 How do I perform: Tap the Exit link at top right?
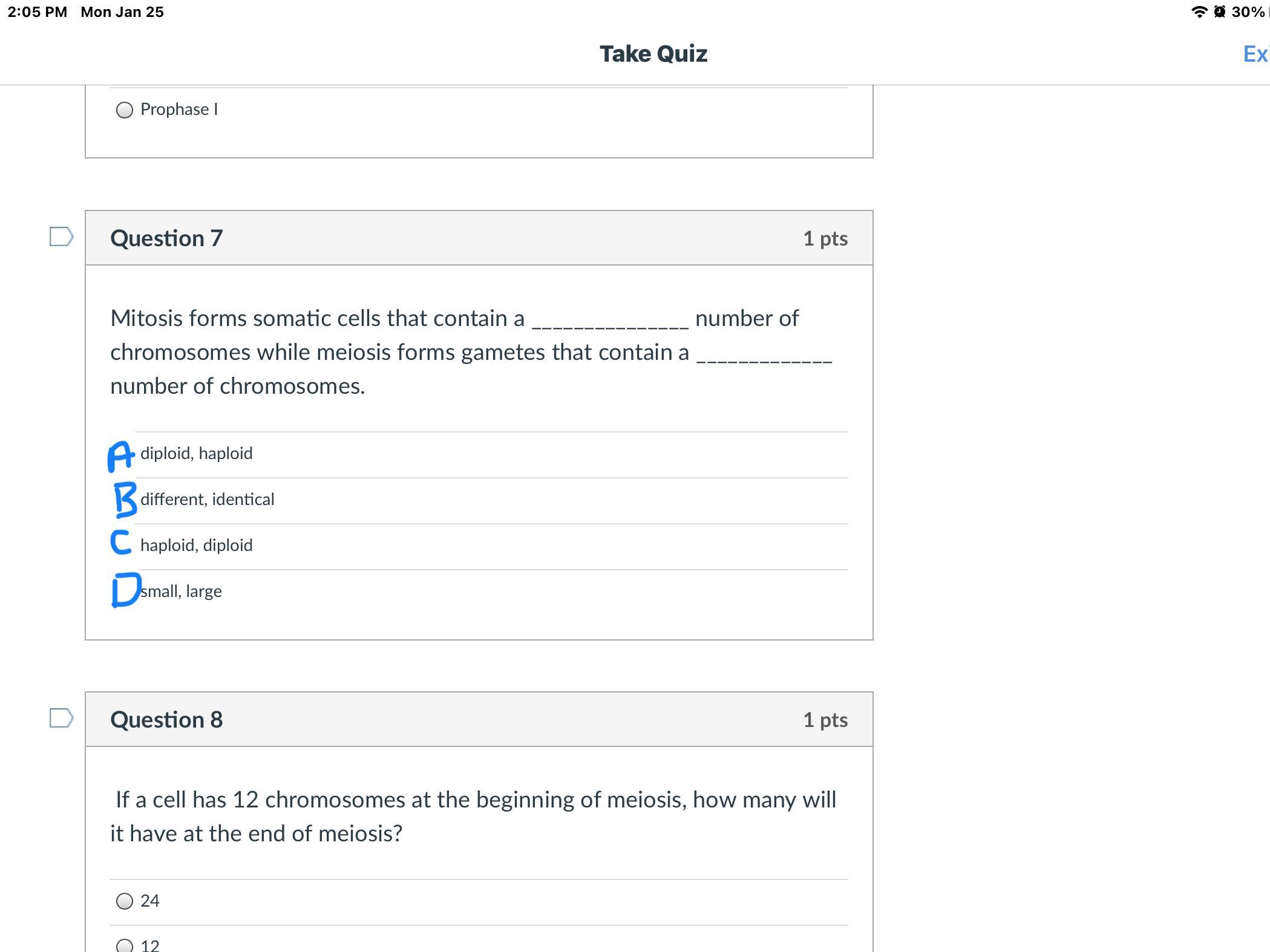point(1255,54)
